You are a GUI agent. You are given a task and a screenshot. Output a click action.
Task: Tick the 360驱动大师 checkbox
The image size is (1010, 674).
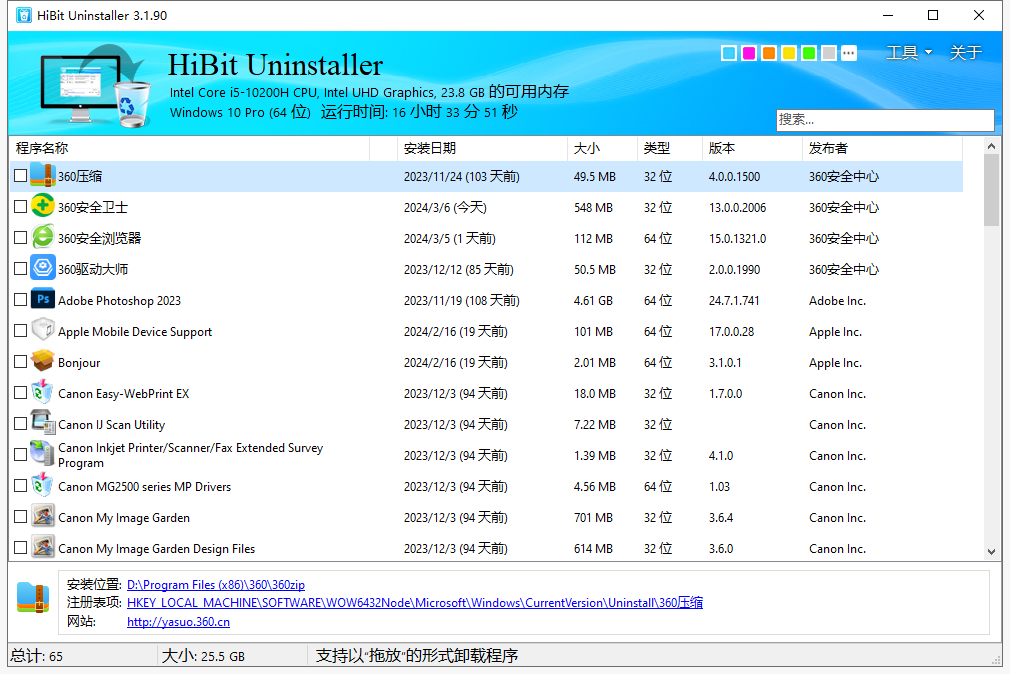tap(20, 268)
